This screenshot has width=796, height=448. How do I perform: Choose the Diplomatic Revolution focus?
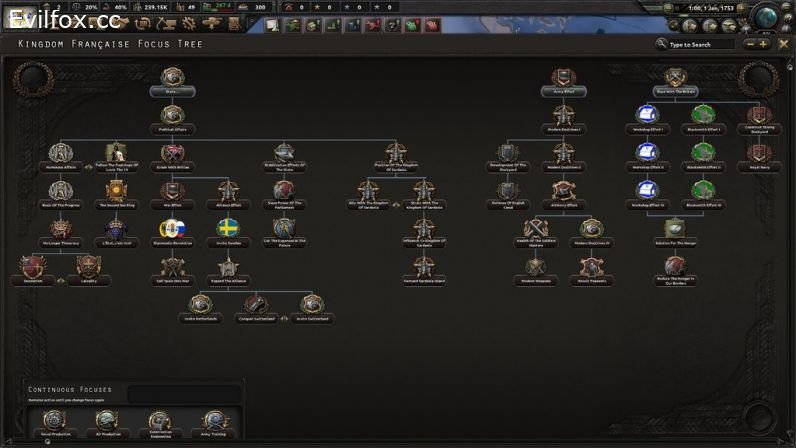pos(172,229)
